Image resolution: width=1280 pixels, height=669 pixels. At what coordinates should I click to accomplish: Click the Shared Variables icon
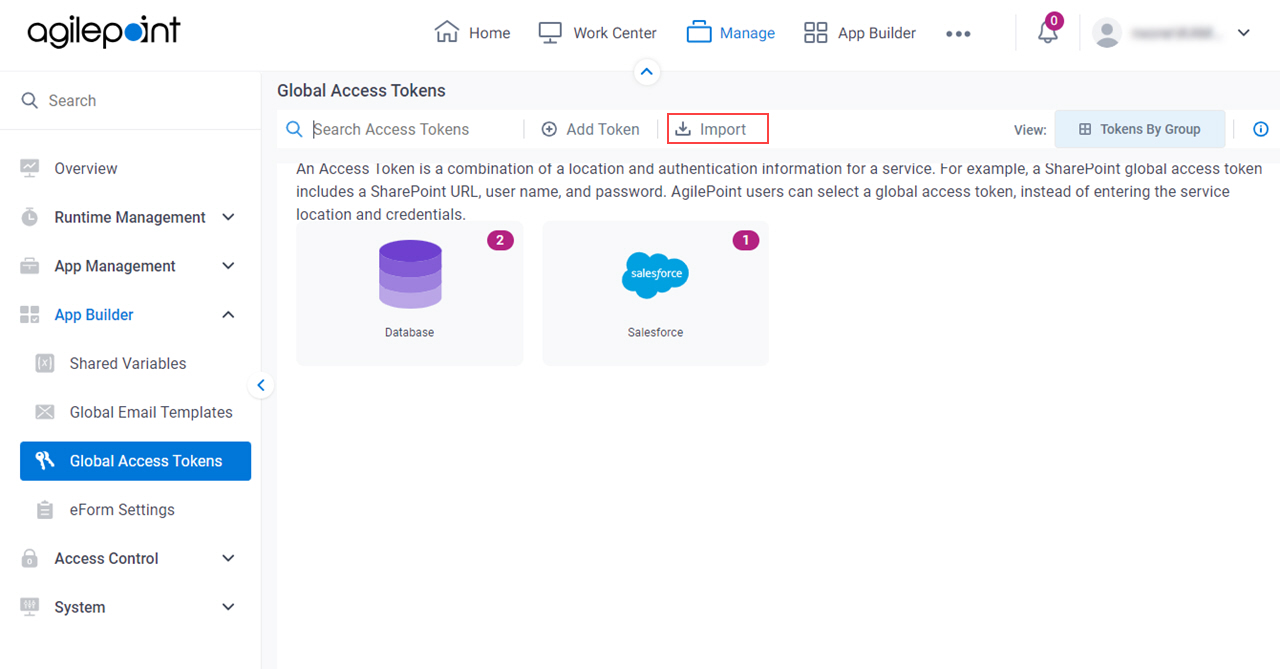tap(45, 363)
